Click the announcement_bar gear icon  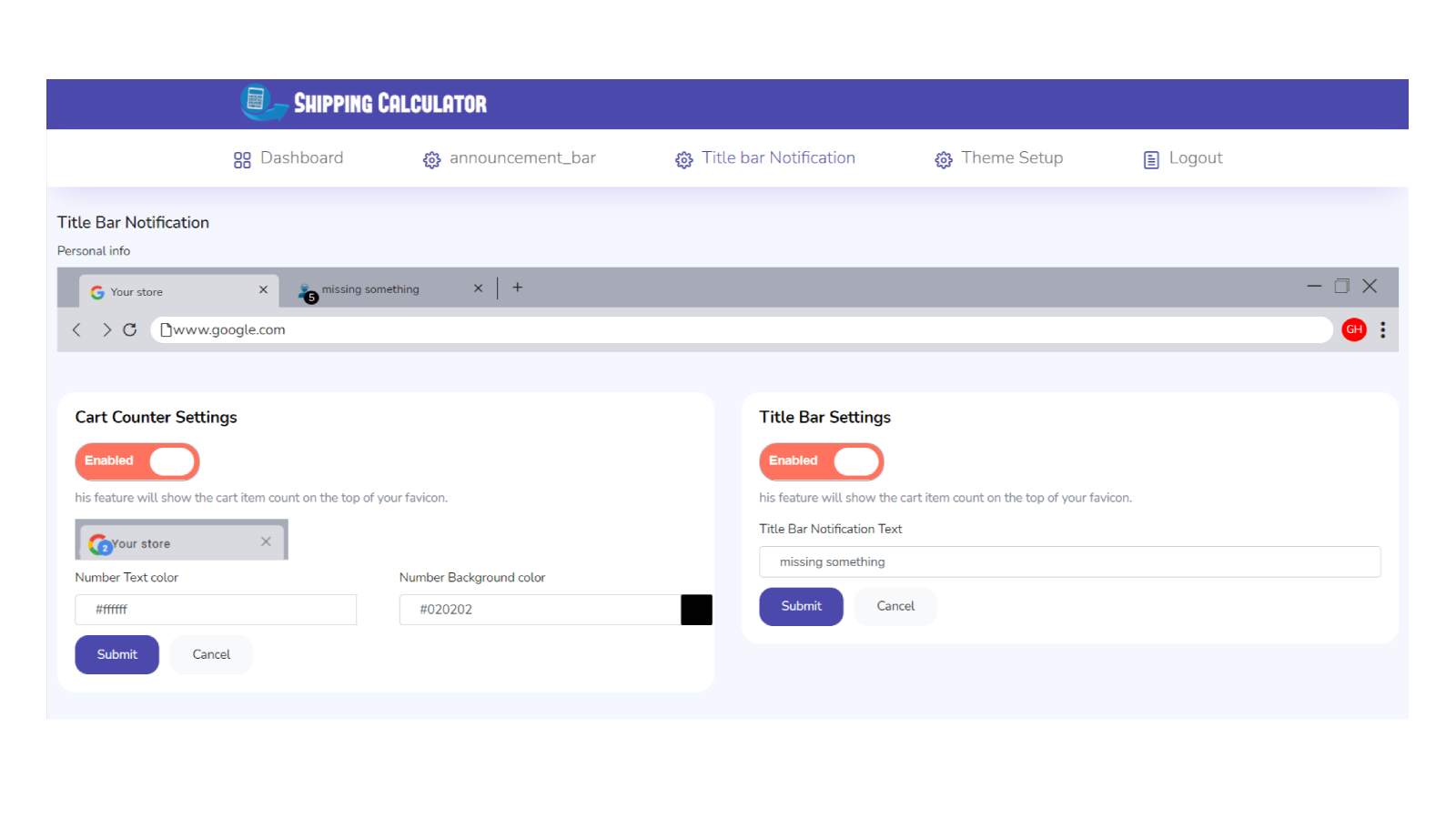[x=431, y=158]
